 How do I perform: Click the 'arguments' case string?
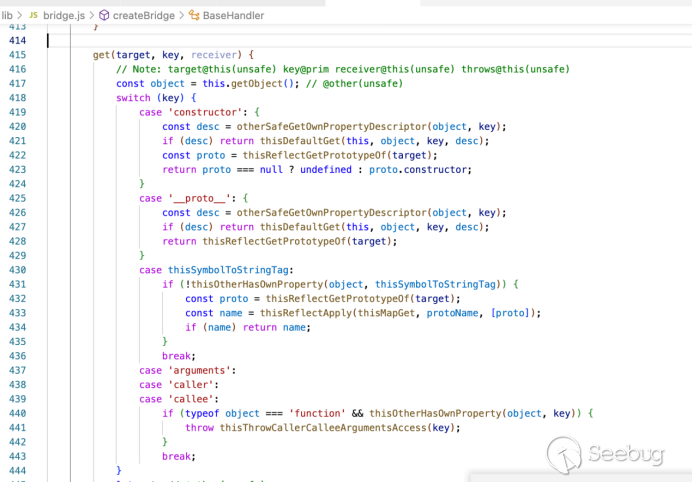click(x=199, y=370)
